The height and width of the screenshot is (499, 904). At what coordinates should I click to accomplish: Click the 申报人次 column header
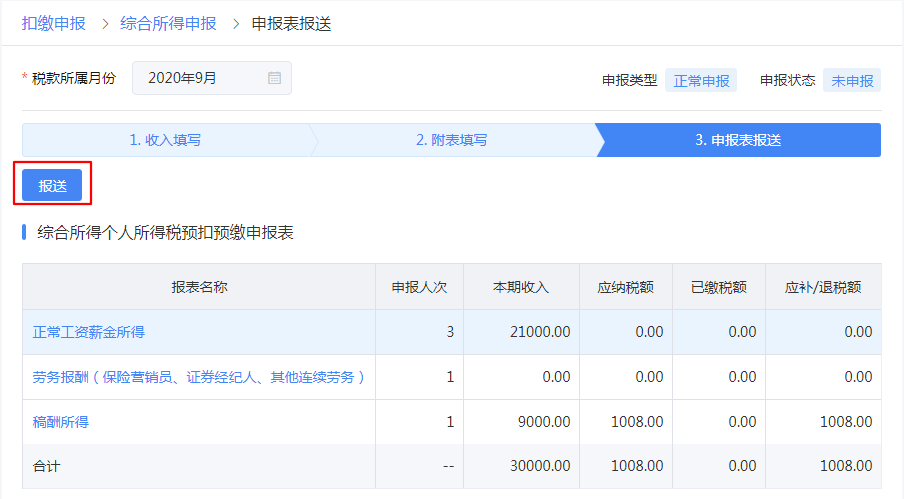pos(419,287)
